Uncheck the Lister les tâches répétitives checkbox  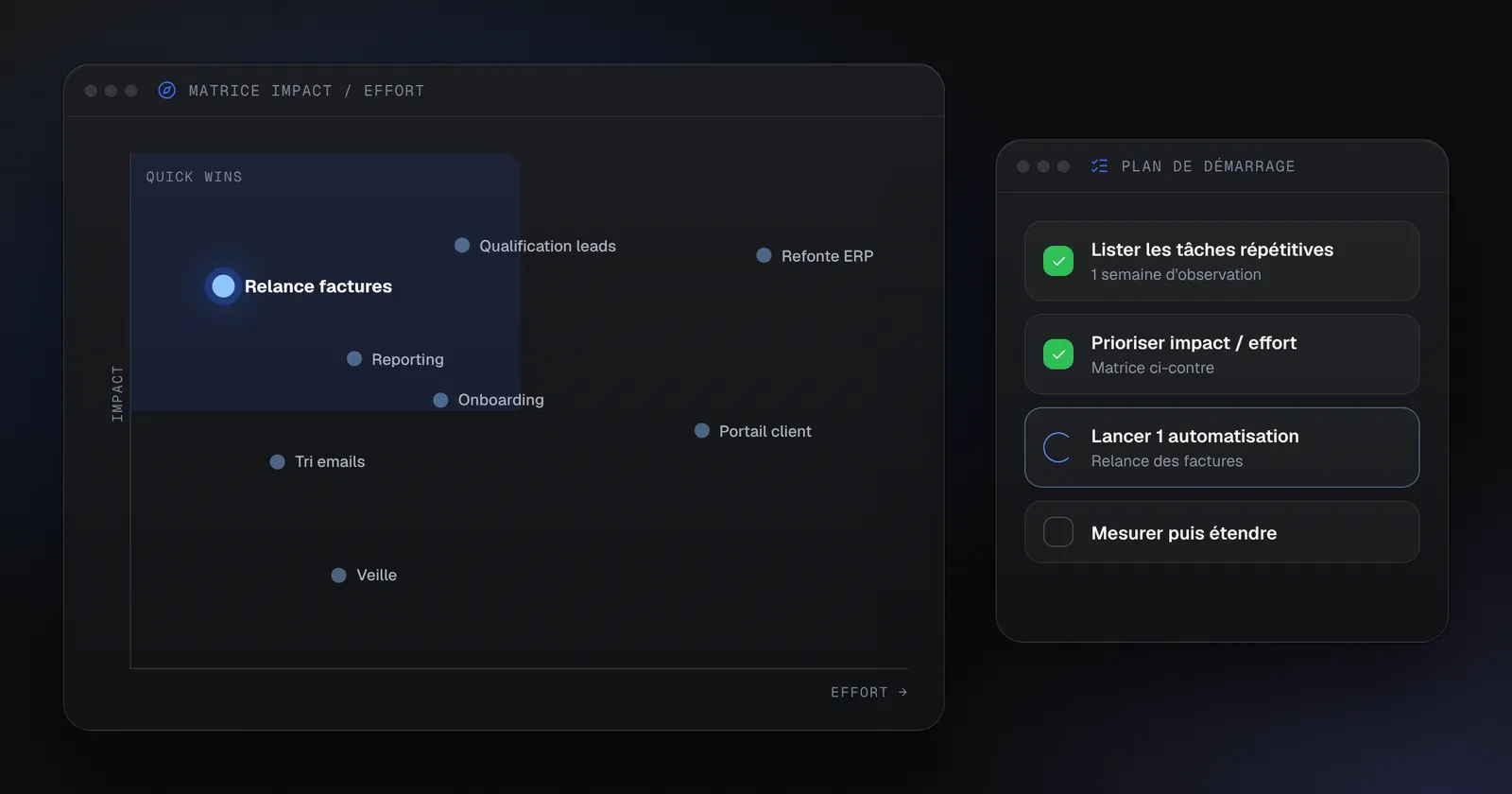(x=1058, y=261)
